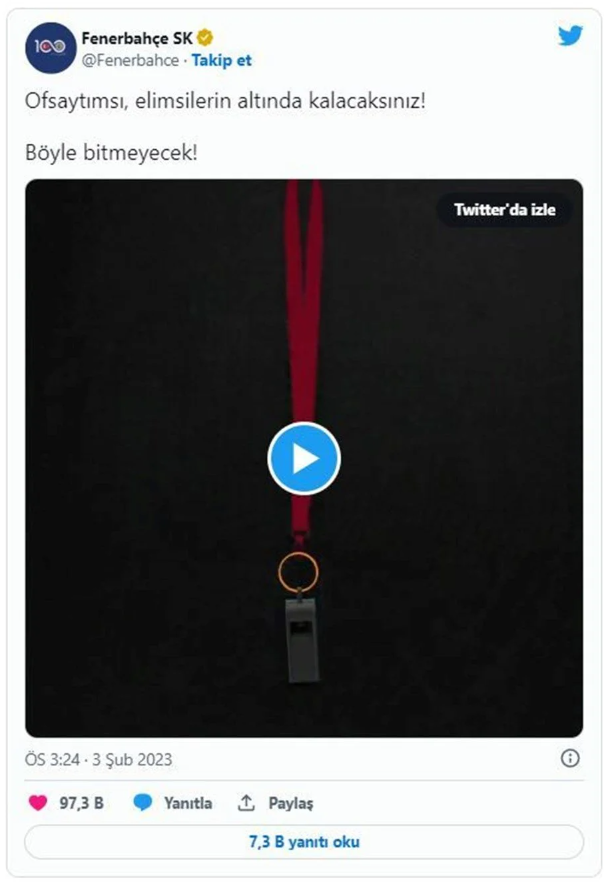Open the tweet info icon

coord(570,758)
